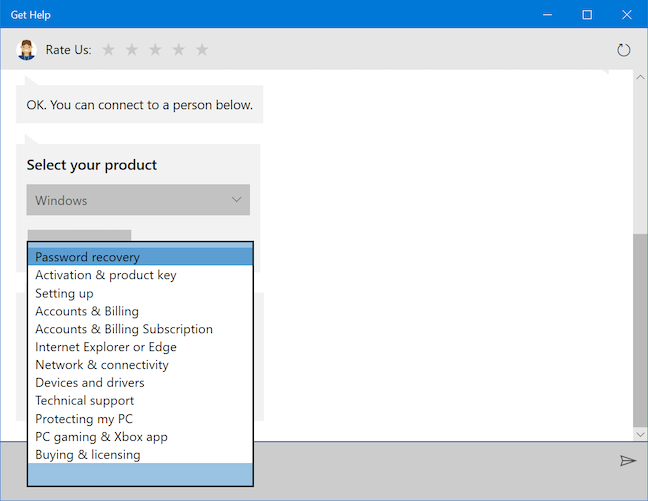Click the 'Select your product' heading
The height and width of the screenshot is (501, 648).
[x=92, y=165]
